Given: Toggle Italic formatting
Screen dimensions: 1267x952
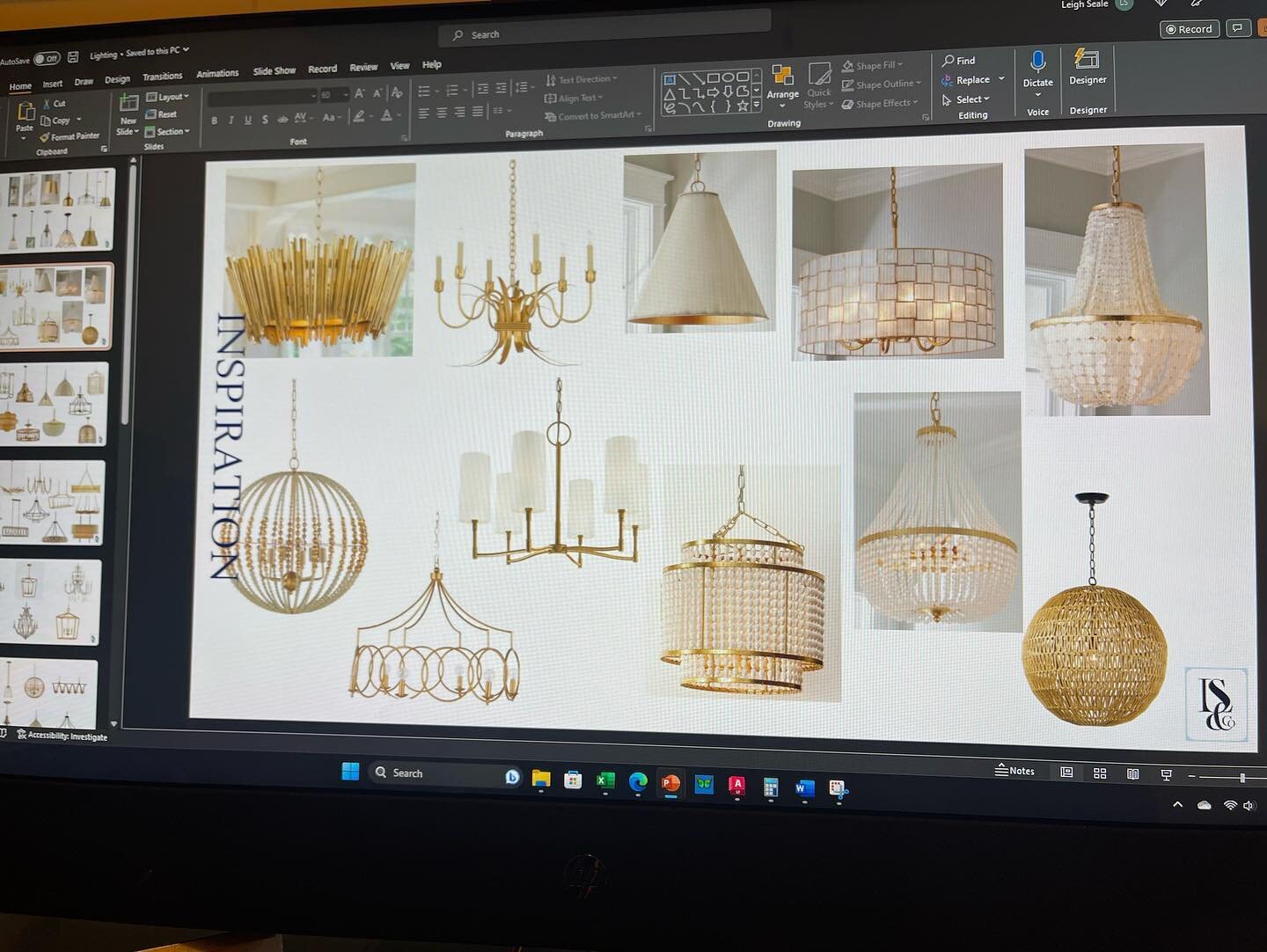Looking at the screenshot, I should [x=231, y=121].
